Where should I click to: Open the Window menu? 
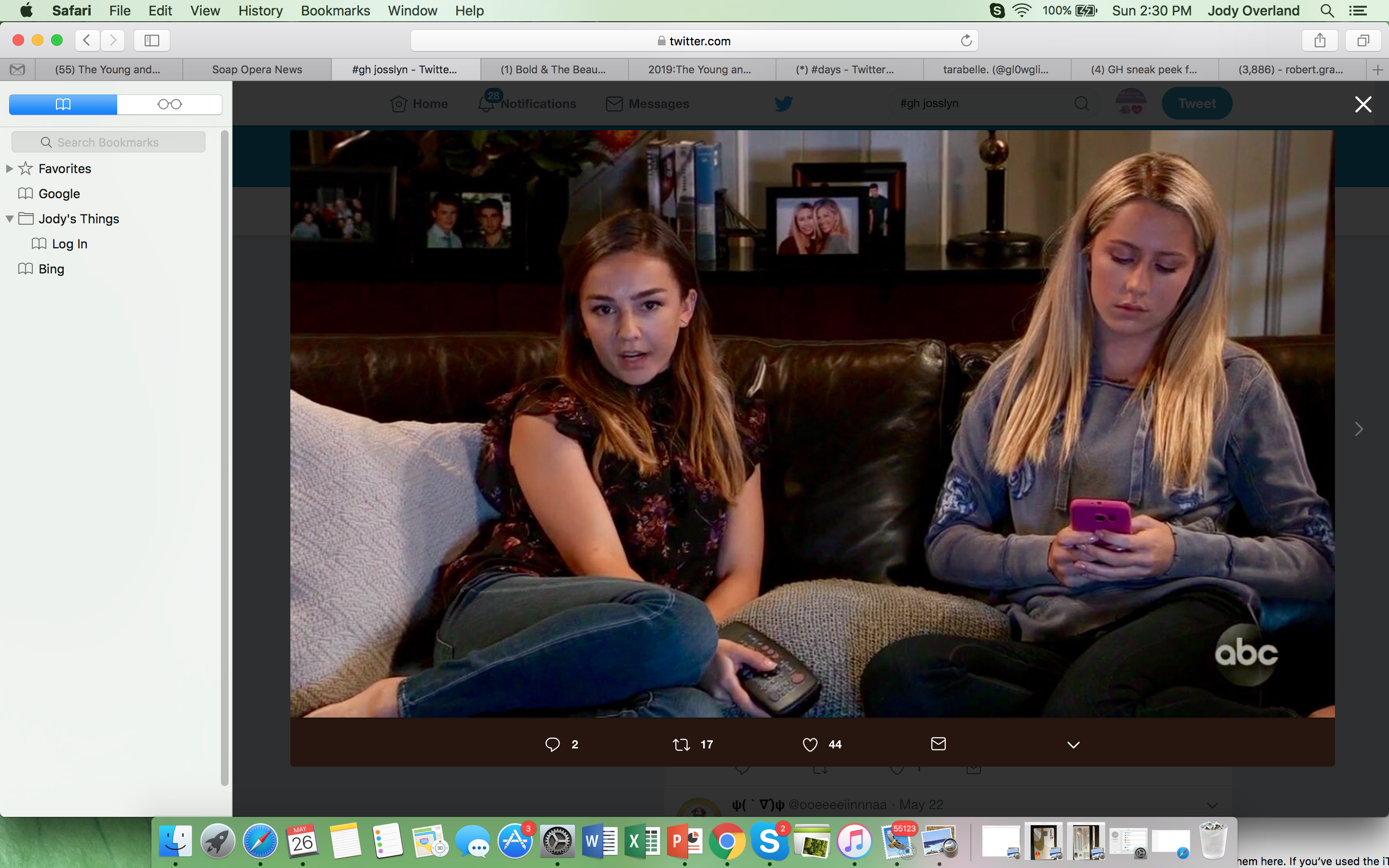point(412,10)
